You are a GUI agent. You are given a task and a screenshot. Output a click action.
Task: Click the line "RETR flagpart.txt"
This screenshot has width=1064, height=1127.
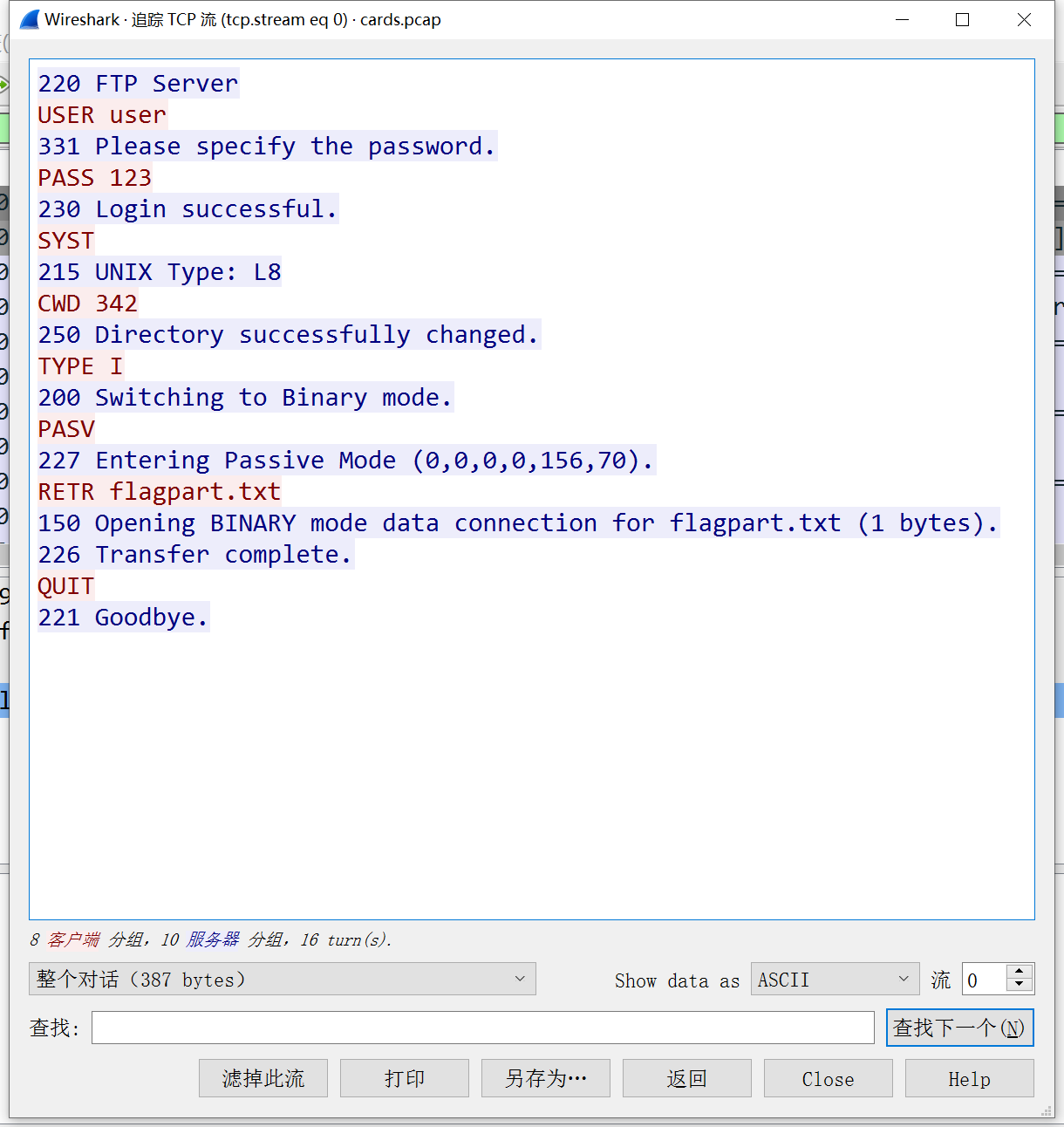click(x=160, y=492)
